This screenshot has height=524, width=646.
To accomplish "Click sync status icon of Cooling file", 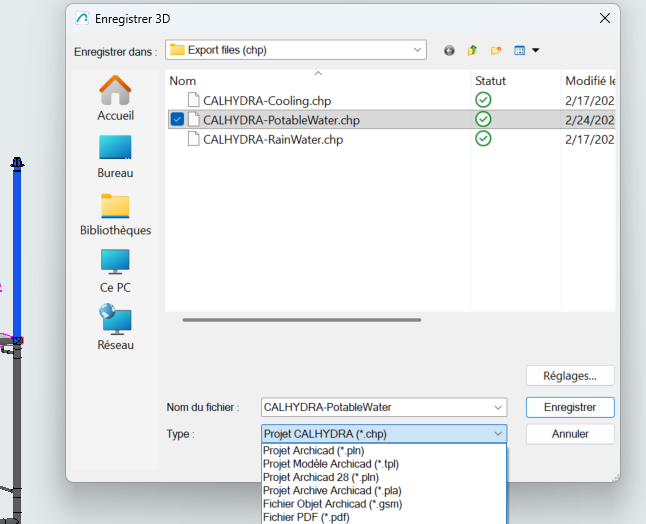I will point(483,100).
